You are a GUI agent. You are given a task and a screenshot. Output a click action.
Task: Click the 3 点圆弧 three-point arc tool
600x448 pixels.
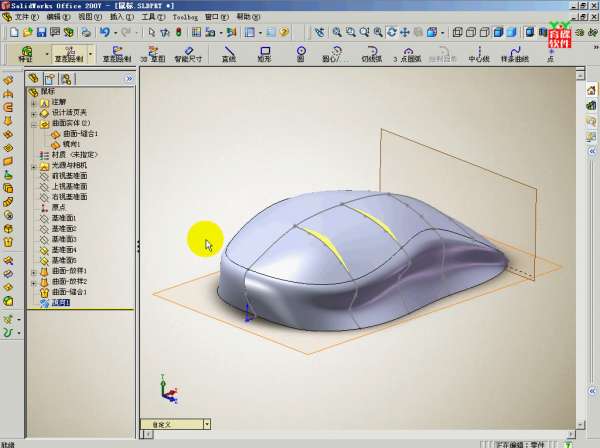tap(408, 54)
